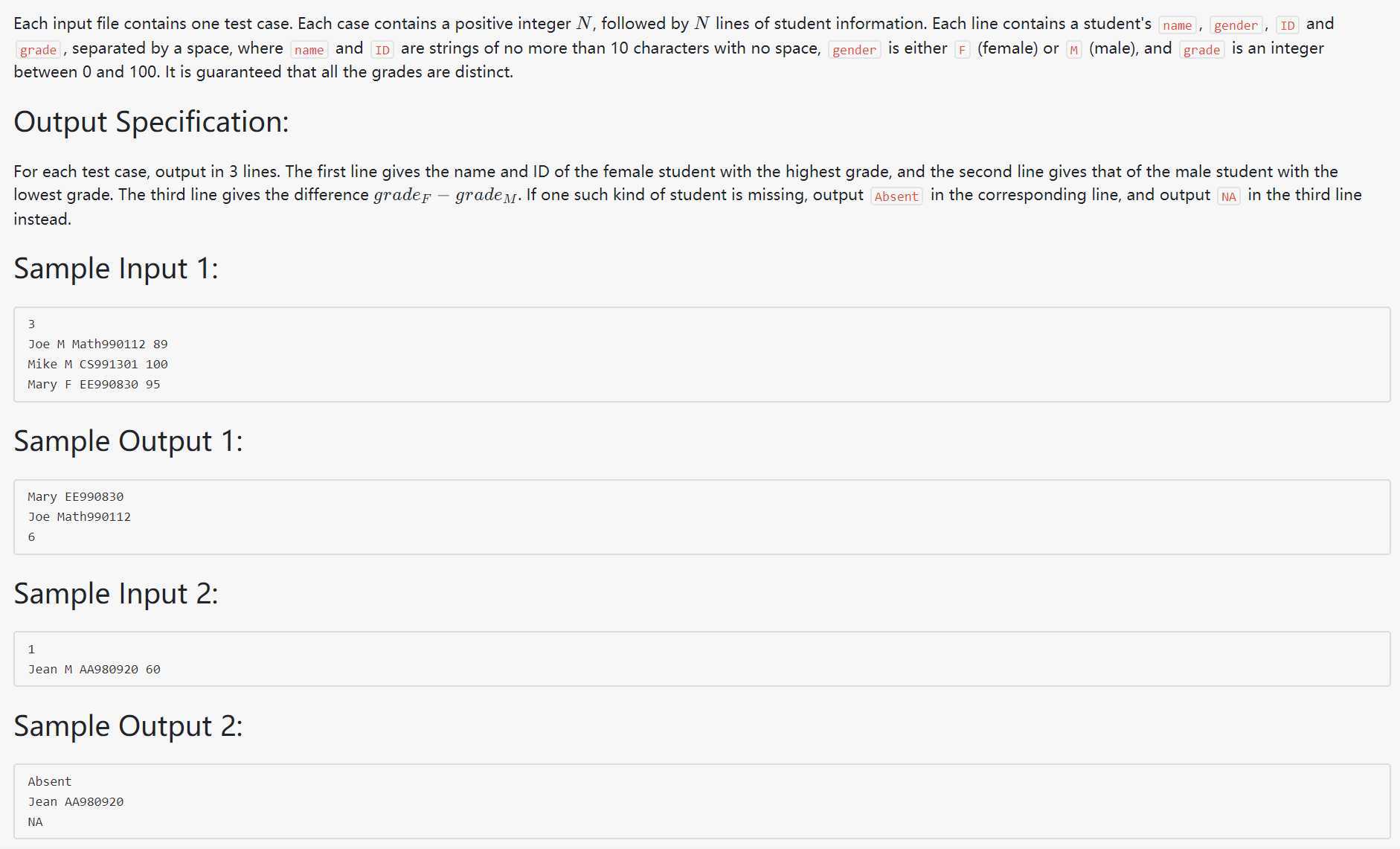The width and height of the screenshot is (1400, 849).
Task: Click the 'M' inline code tag
Action: [1073, 50]
